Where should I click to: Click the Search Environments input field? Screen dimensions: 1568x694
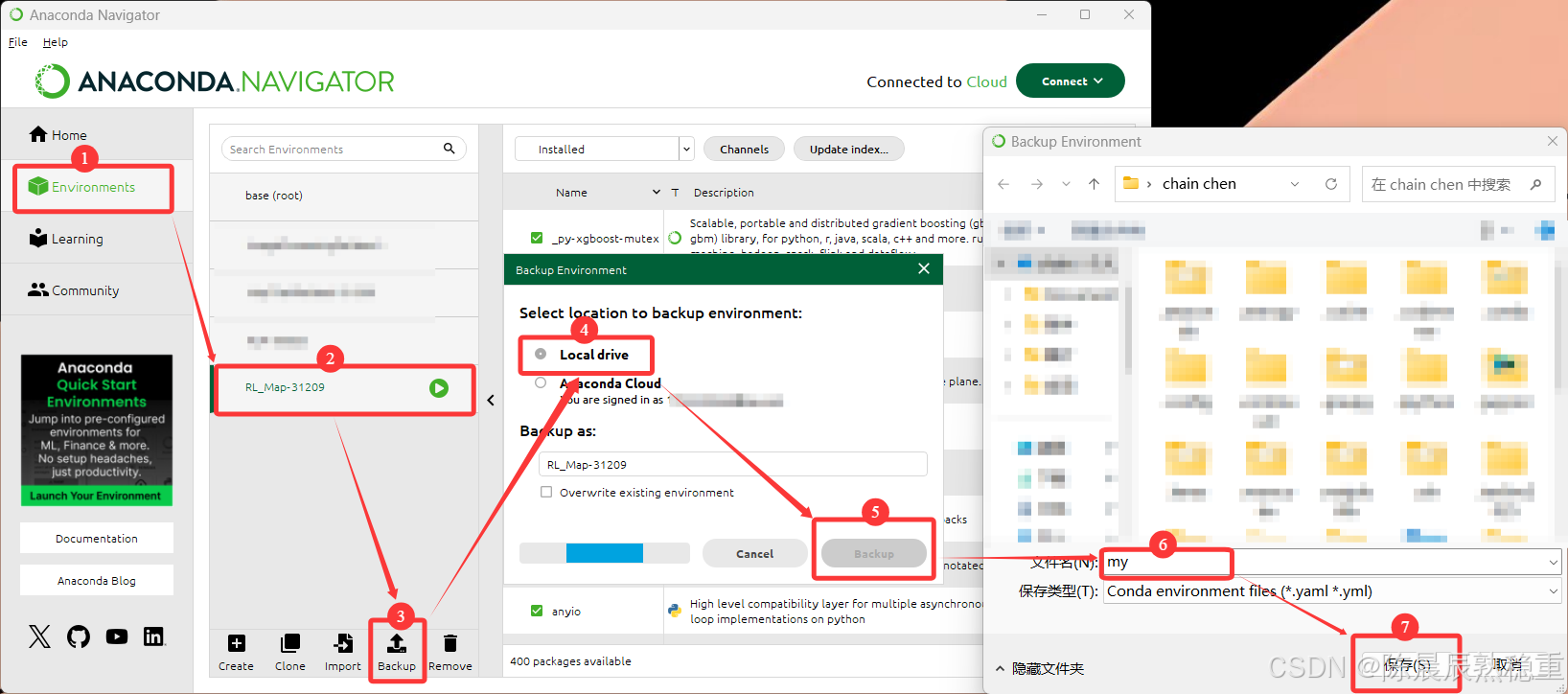[x=331, y=149]
